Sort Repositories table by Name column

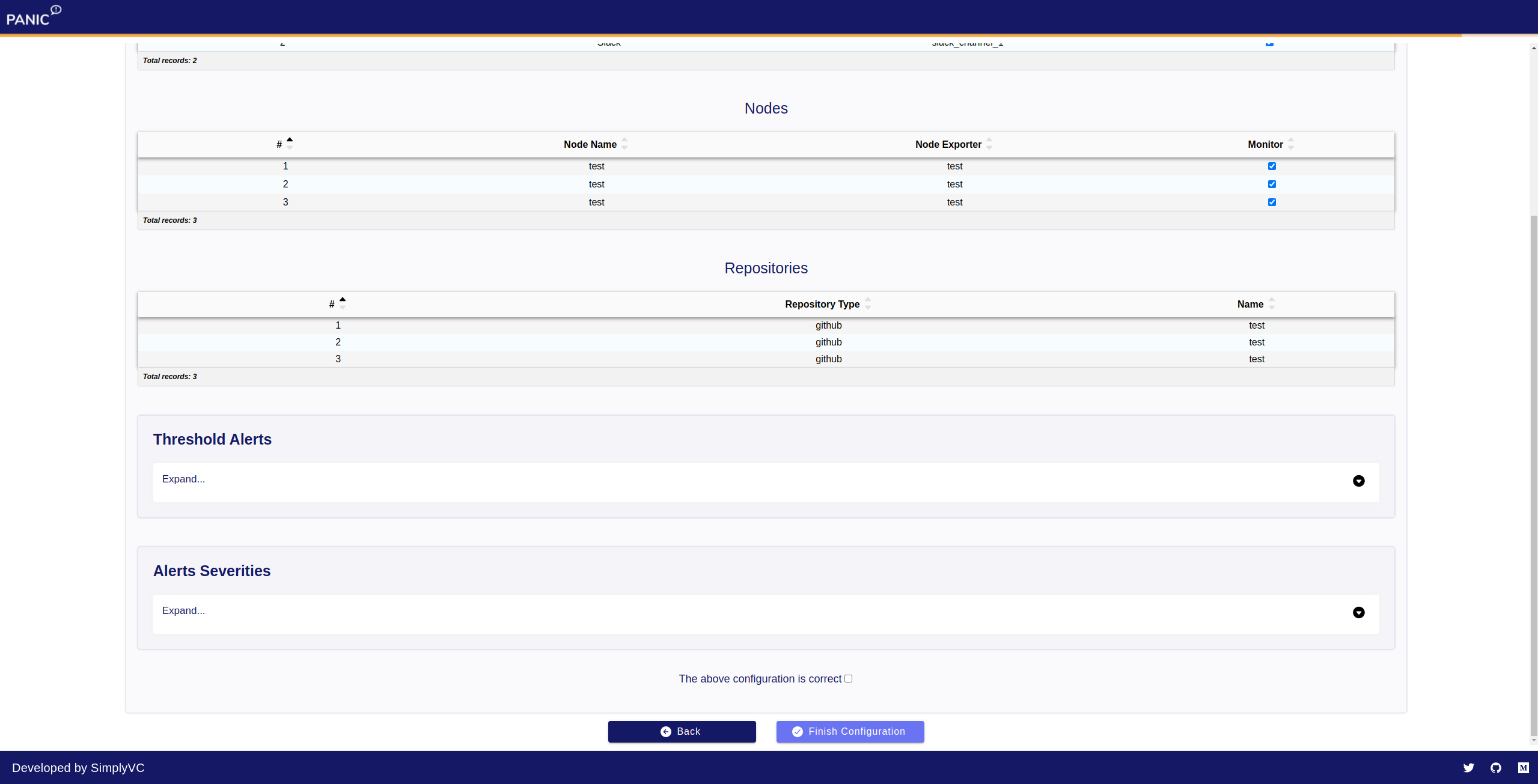tap(1250, 304)
